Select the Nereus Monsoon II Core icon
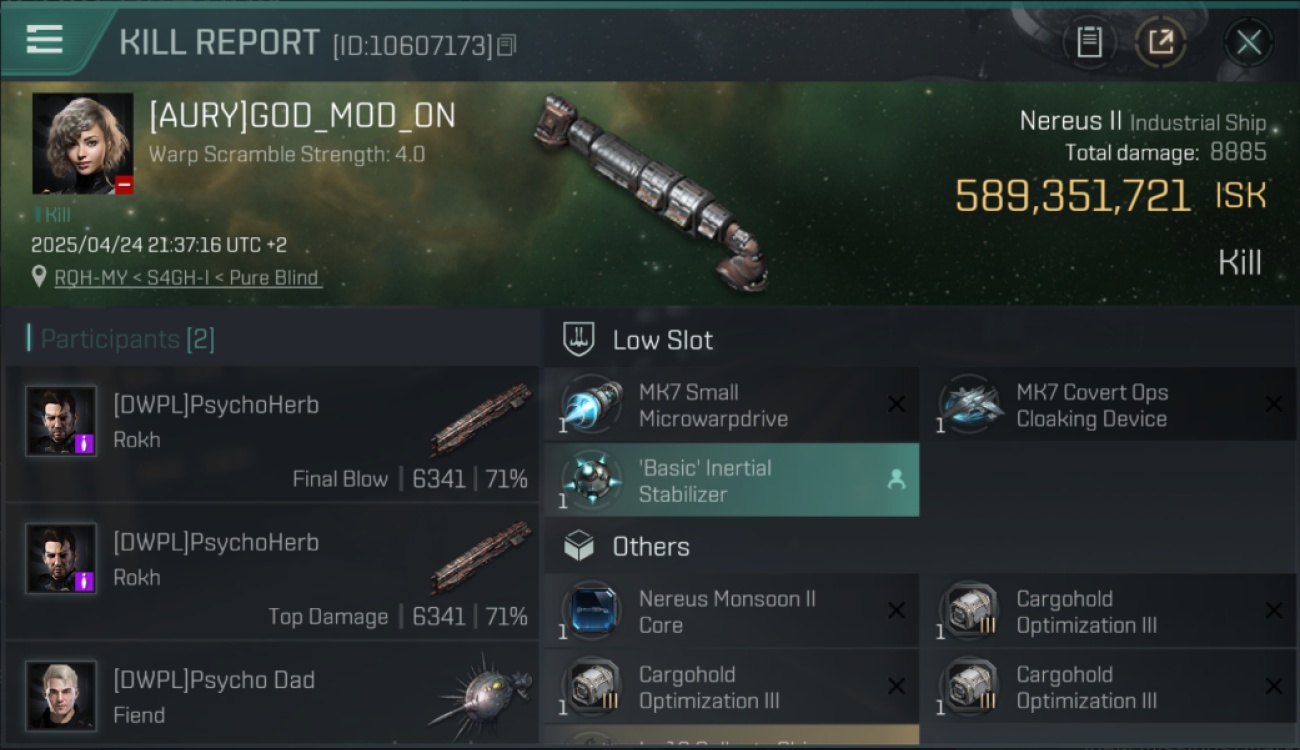Viewport: 1300px width, 750px height. pos(591,611)
